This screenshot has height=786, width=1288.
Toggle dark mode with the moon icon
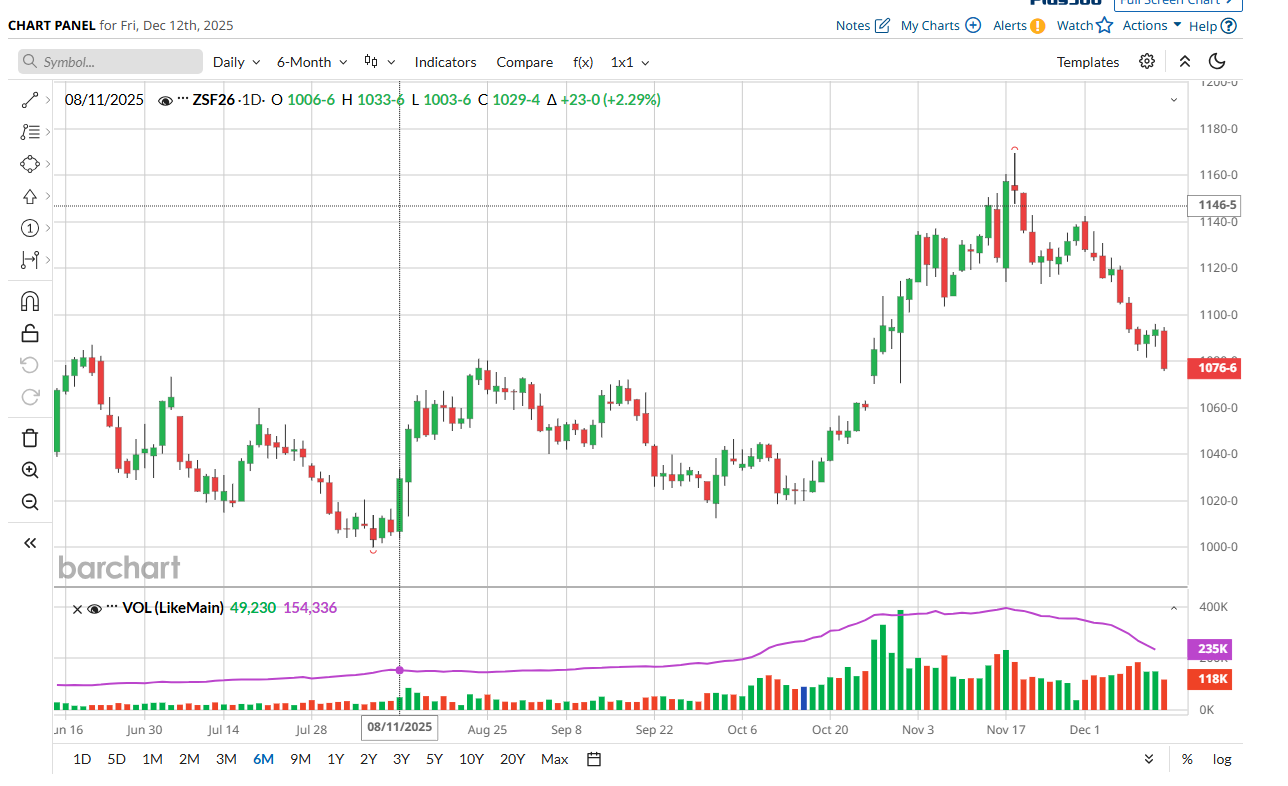click(x=1217, y=62)
